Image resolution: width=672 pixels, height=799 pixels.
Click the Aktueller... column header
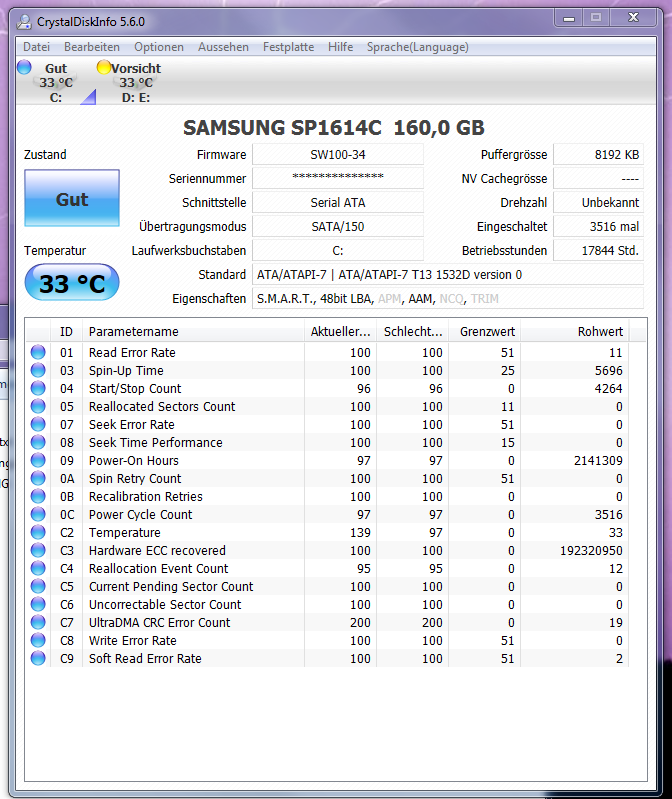(340, 332)
